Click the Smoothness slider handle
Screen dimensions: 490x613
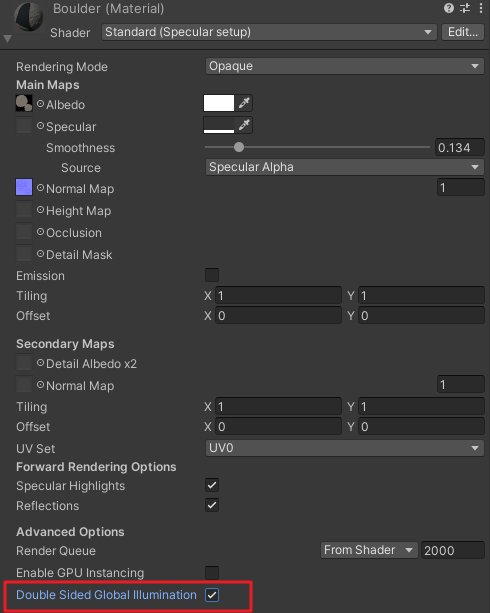pyautogui.click(x=239, y=147)
